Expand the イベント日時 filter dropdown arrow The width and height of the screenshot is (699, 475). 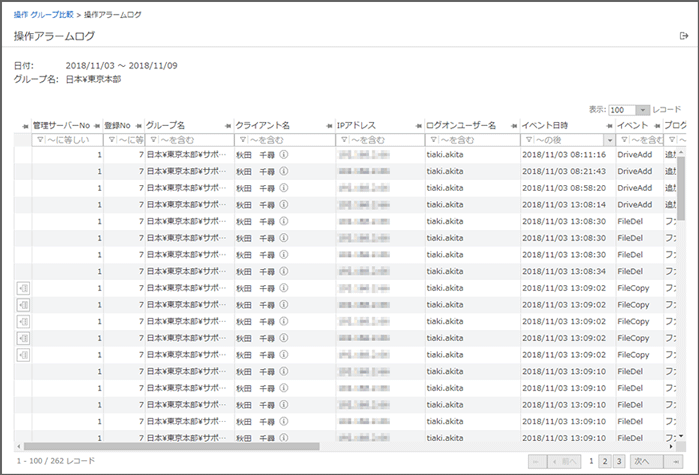click(609, 140)
